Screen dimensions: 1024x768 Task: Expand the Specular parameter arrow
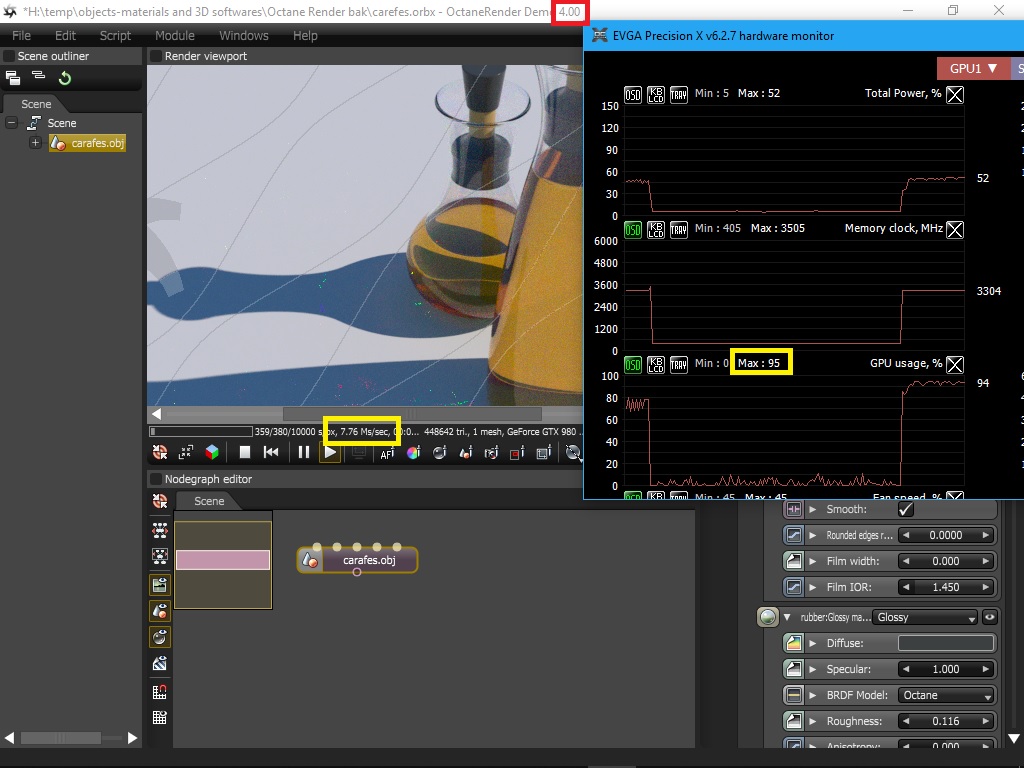[x=813, y=669]
